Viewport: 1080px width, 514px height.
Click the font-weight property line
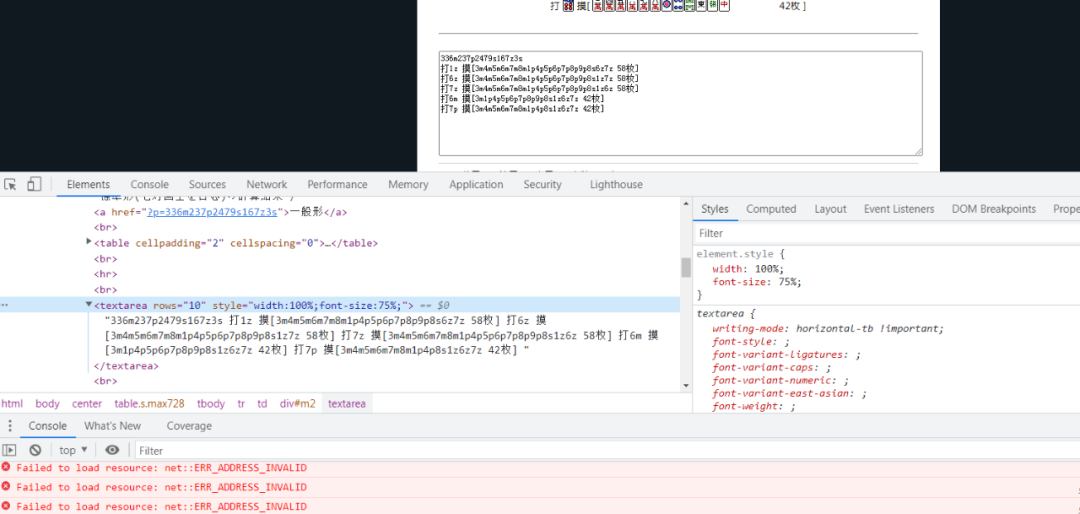coord(754,407)
